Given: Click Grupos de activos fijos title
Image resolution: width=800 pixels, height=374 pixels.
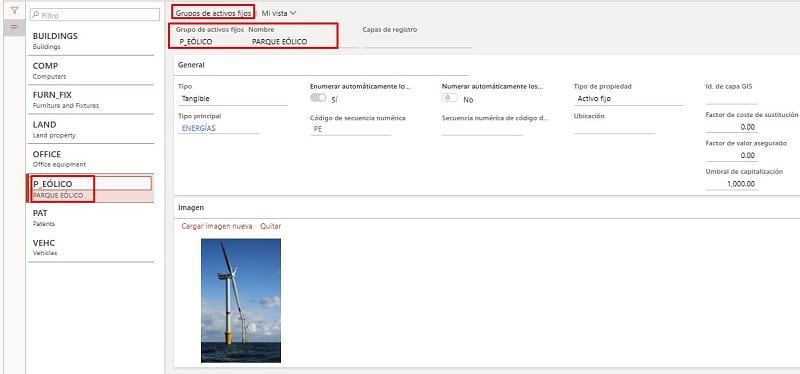Looking at the screenshot, I should [213, 13].
